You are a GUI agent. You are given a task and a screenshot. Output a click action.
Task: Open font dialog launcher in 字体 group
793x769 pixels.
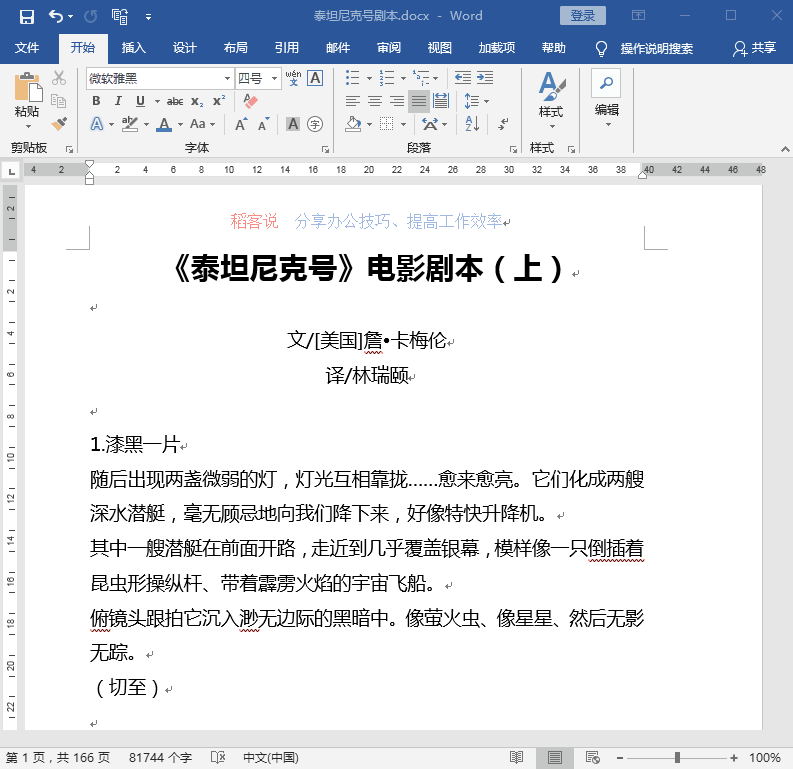click(x=325, y=149)
